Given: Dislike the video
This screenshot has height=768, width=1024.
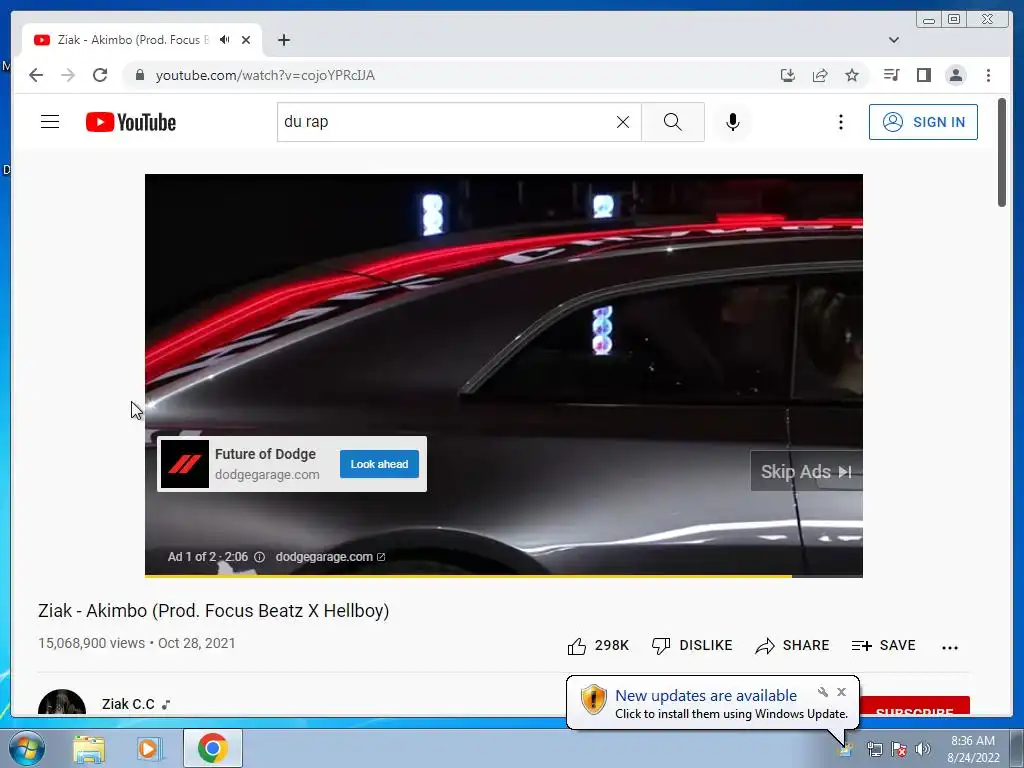Looking at the screenshot, I should coord(692,646).
